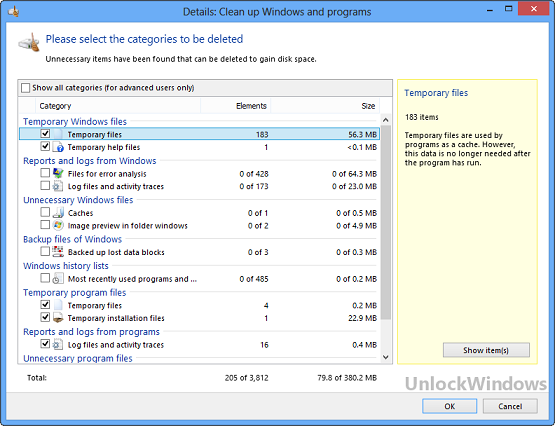Click the app icon in the title bar
Screen dimensions: 555x426
pos(13,11)
